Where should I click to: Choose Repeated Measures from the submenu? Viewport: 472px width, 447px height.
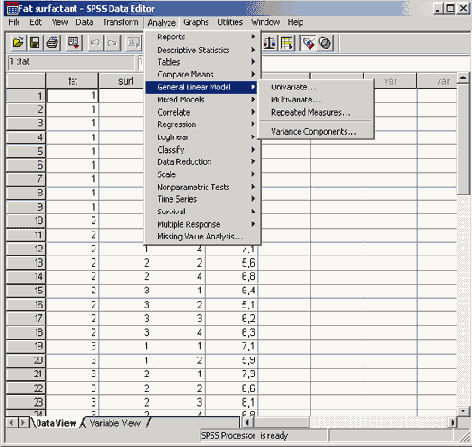[x=316, y=113]
